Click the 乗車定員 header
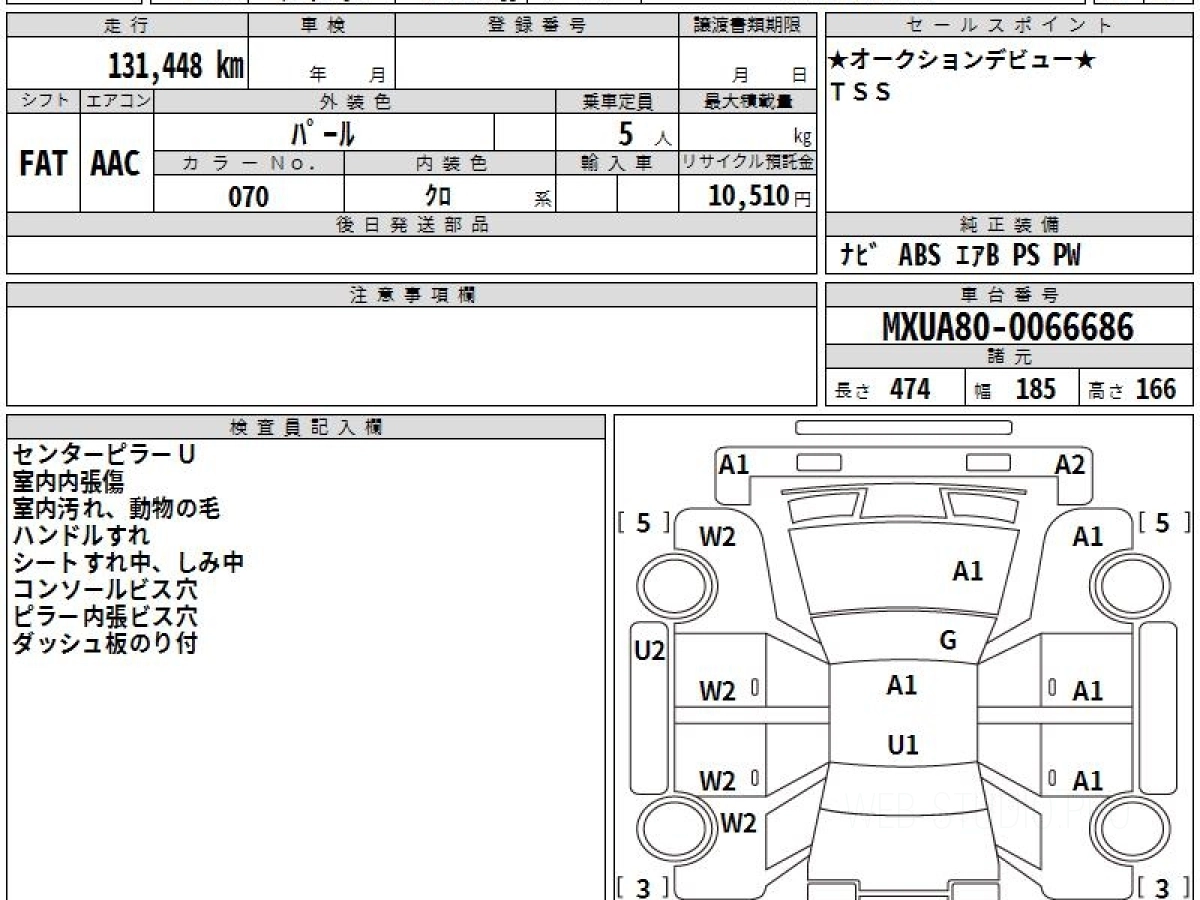The image size is (1200, 900). pos(617,101)
